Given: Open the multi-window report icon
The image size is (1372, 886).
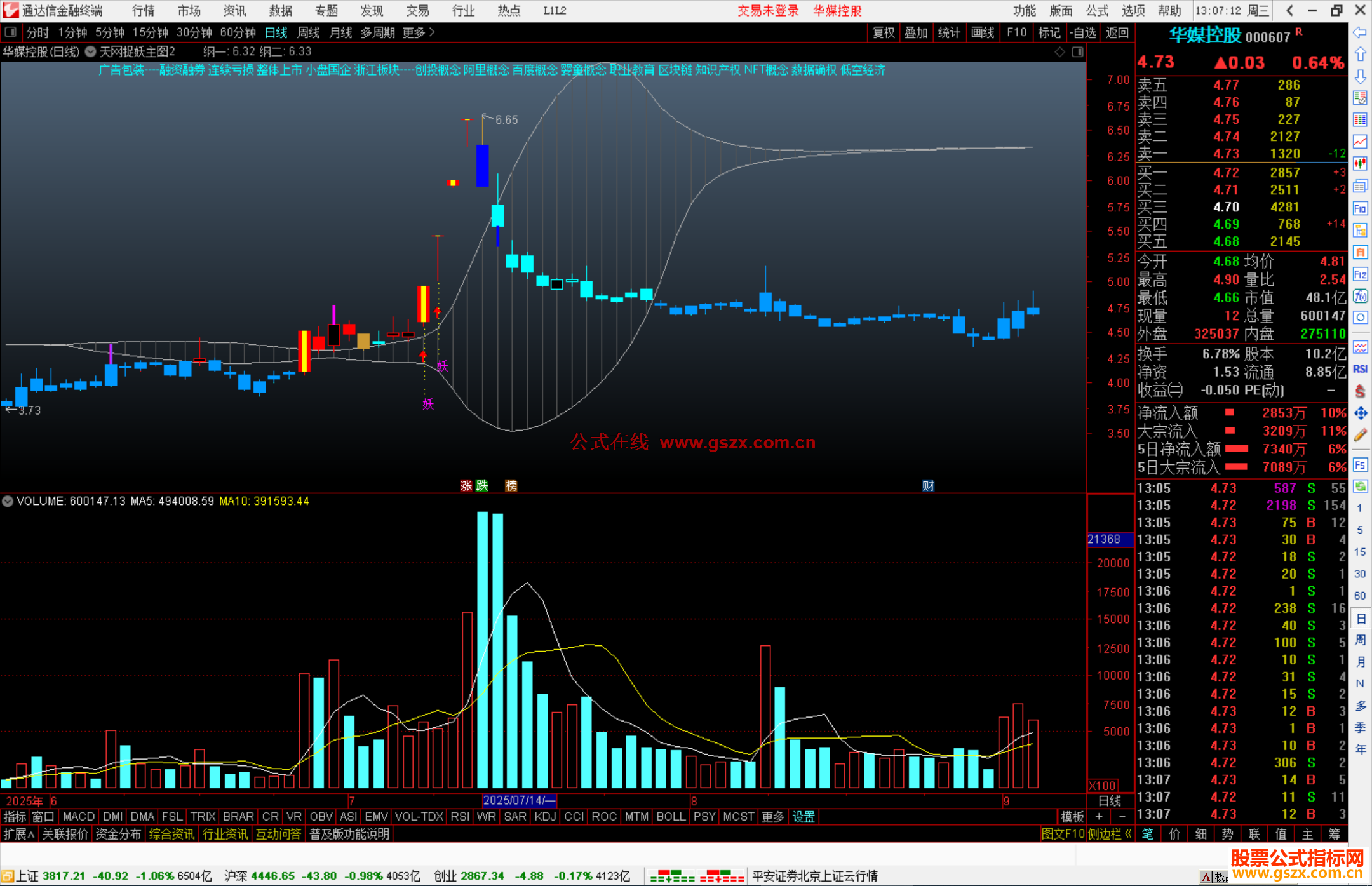Looking at the screenshot, I should tap(1360, 186).
